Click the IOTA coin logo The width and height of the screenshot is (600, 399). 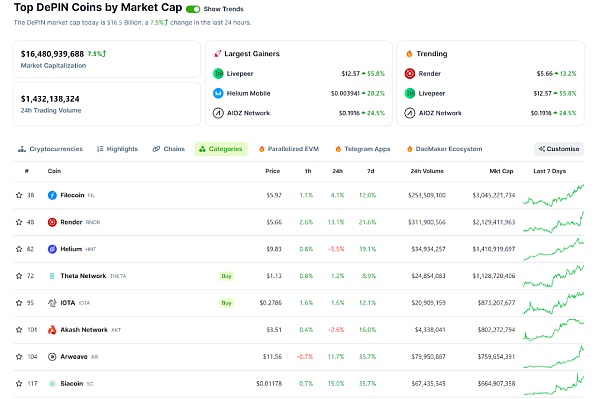tap(52, 303)
